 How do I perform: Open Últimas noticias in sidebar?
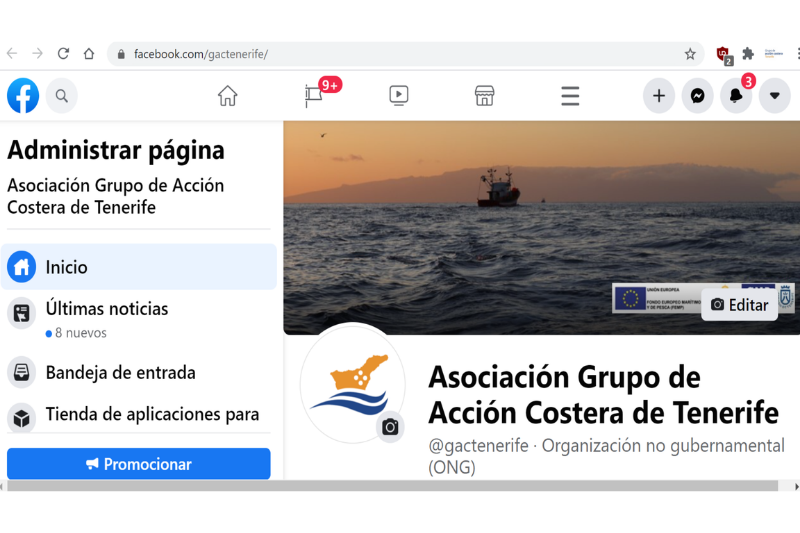coord(106,309)
